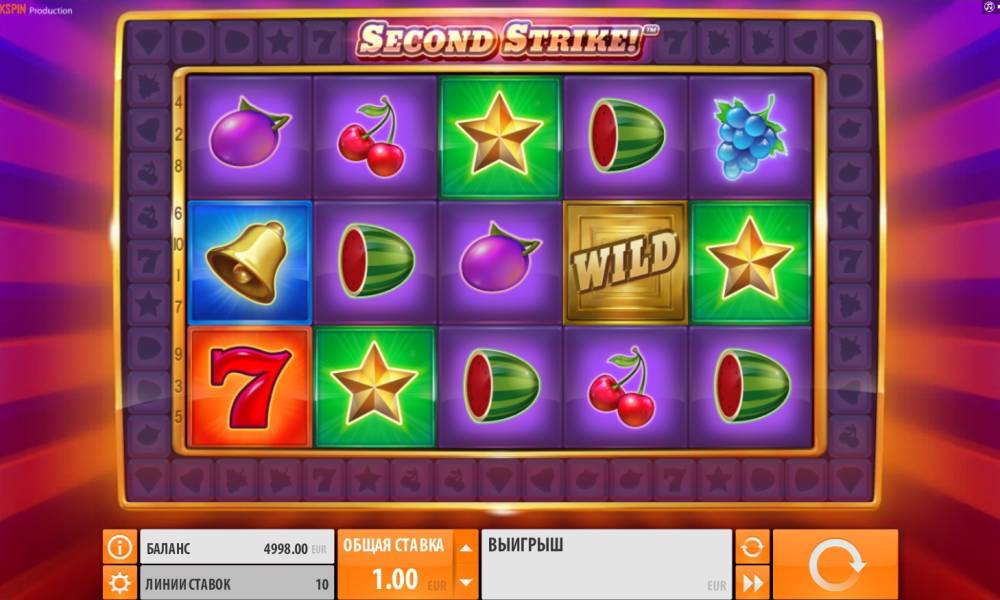The height and width of the screenshot is (600, 1000).
Task: Select payline number 4 indicator
Action: 179,102
